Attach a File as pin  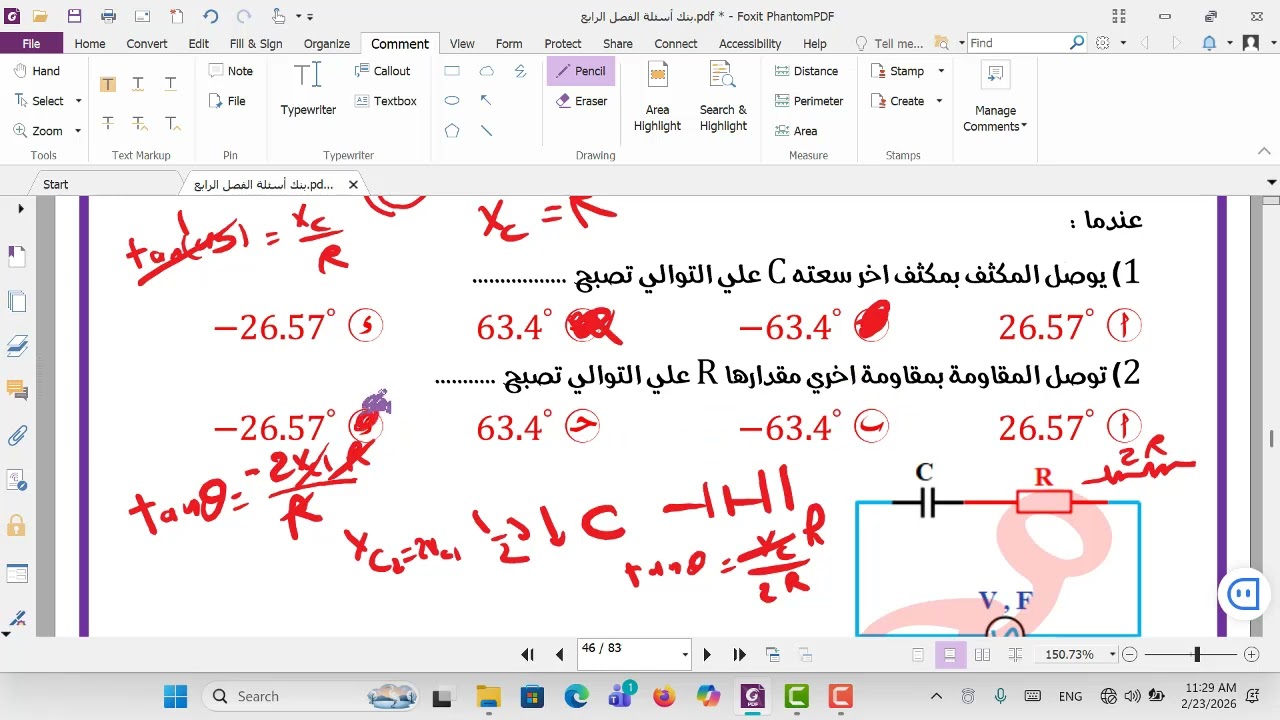pos(227,101)
